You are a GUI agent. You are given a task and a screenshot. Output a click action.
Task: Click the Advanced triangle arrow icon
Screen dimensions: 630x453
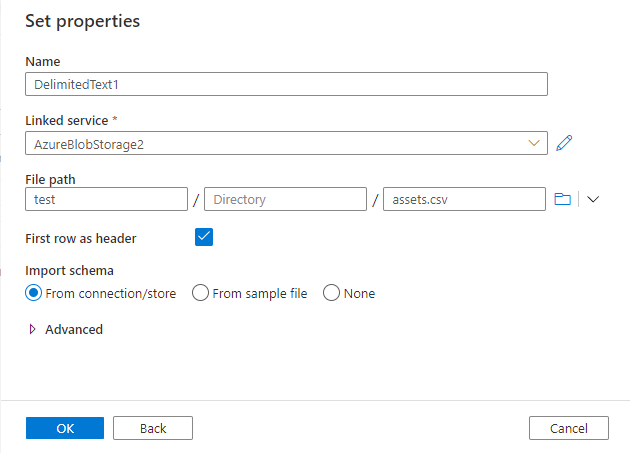33,329
